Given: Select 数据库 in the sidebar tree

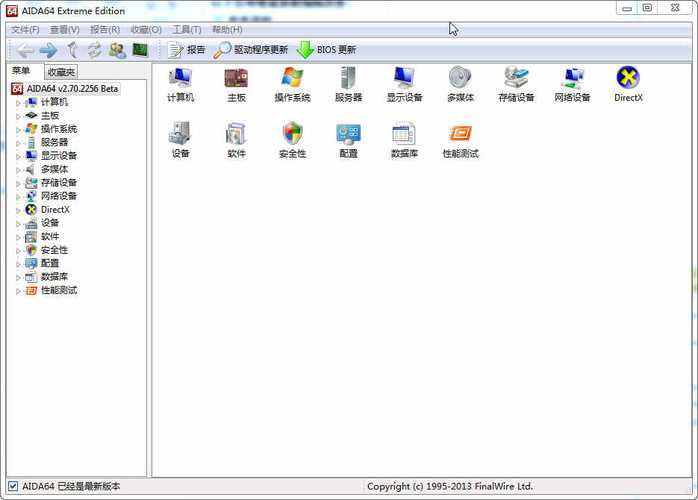Looking at the screenshot, I should coord(54,277).
